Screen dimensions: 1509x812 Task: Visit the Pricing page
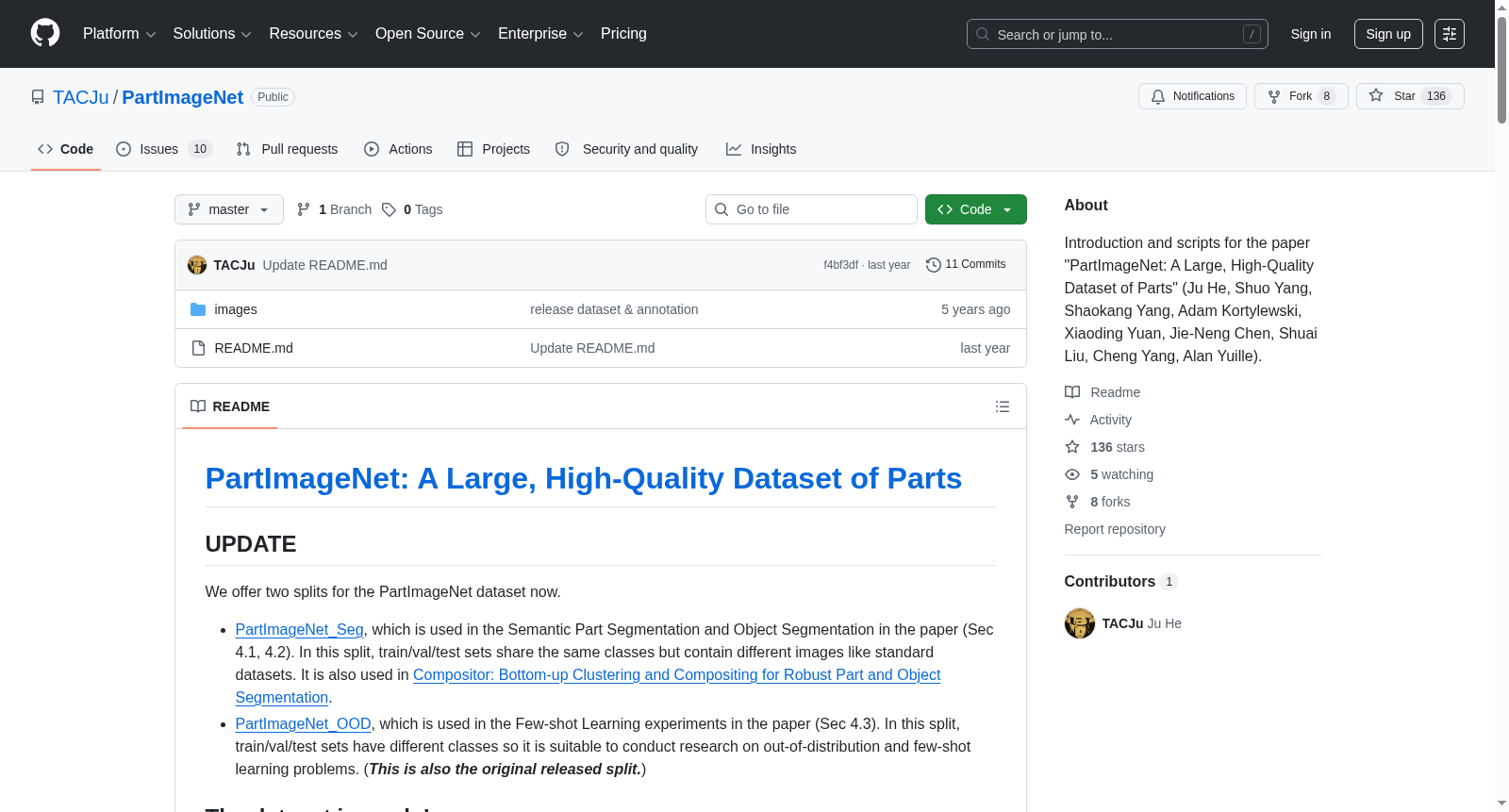623,34
